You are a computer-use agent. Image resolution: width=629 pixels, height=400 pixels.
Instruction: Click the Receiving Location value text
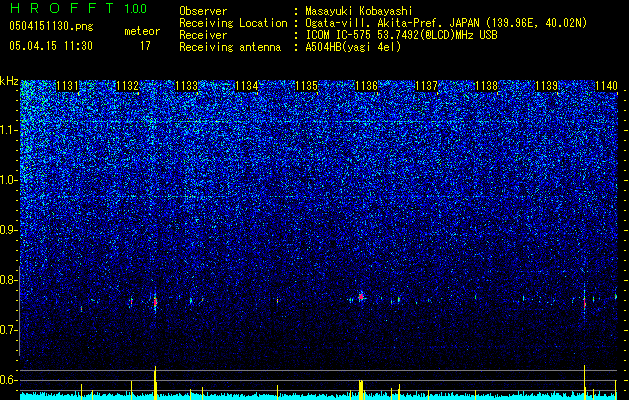(x=446, y=23)
